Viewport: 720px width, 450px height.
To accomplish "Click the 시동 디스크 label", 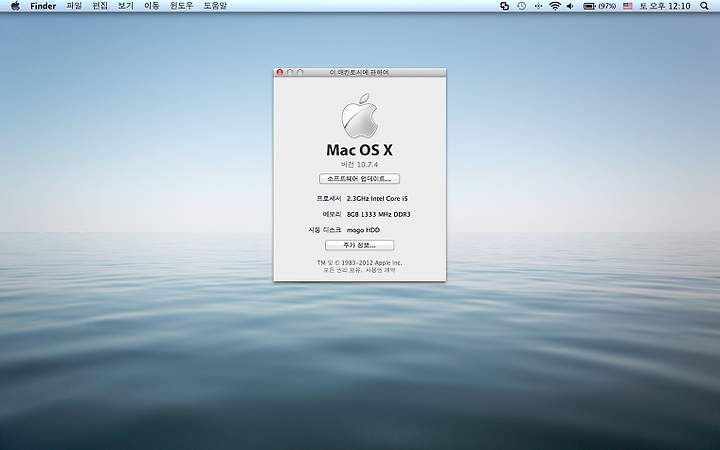I will [325, 230].
